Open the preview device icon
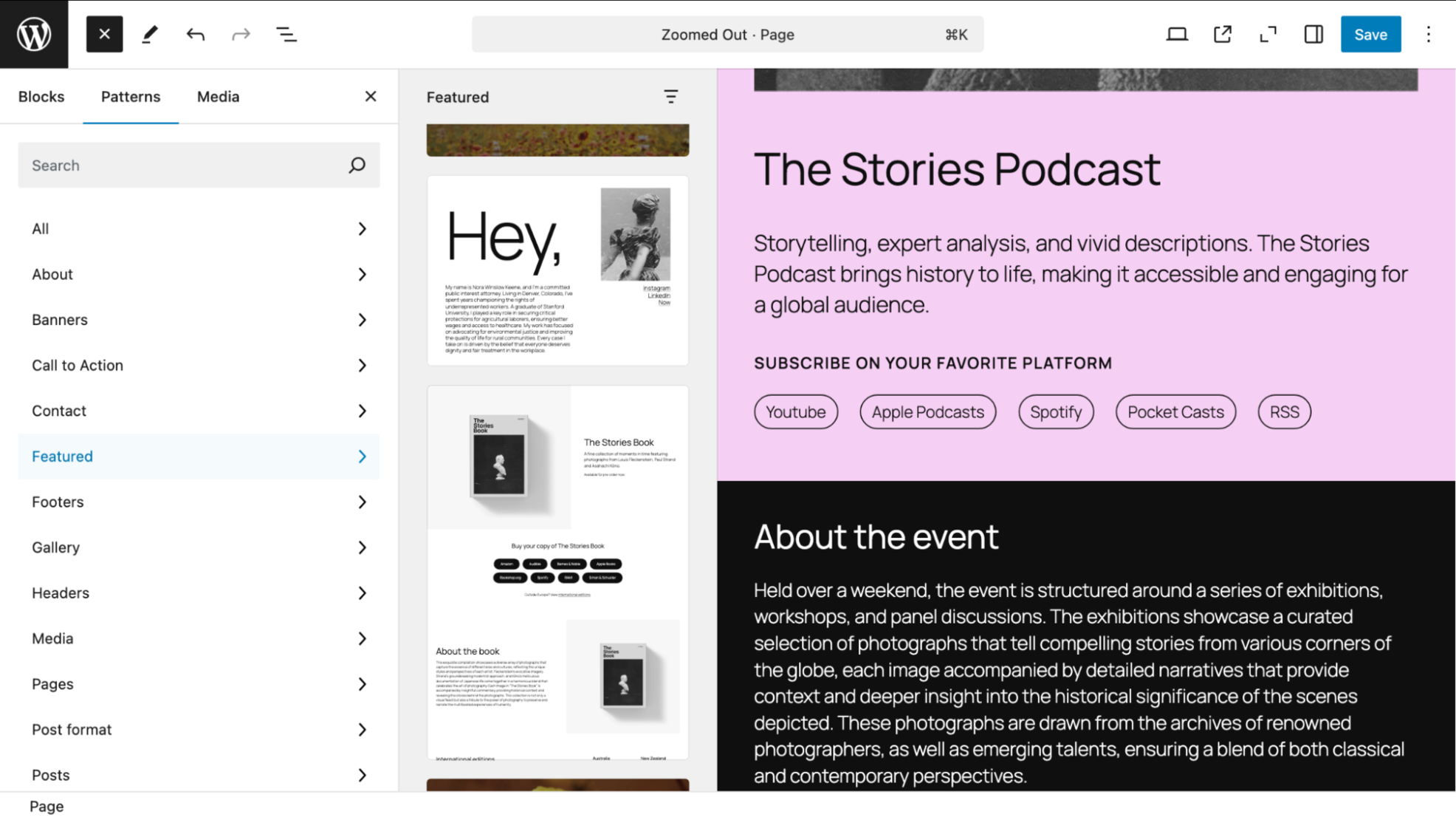The width and height of the screenshot is (1456, 820). click(1177, 34)
